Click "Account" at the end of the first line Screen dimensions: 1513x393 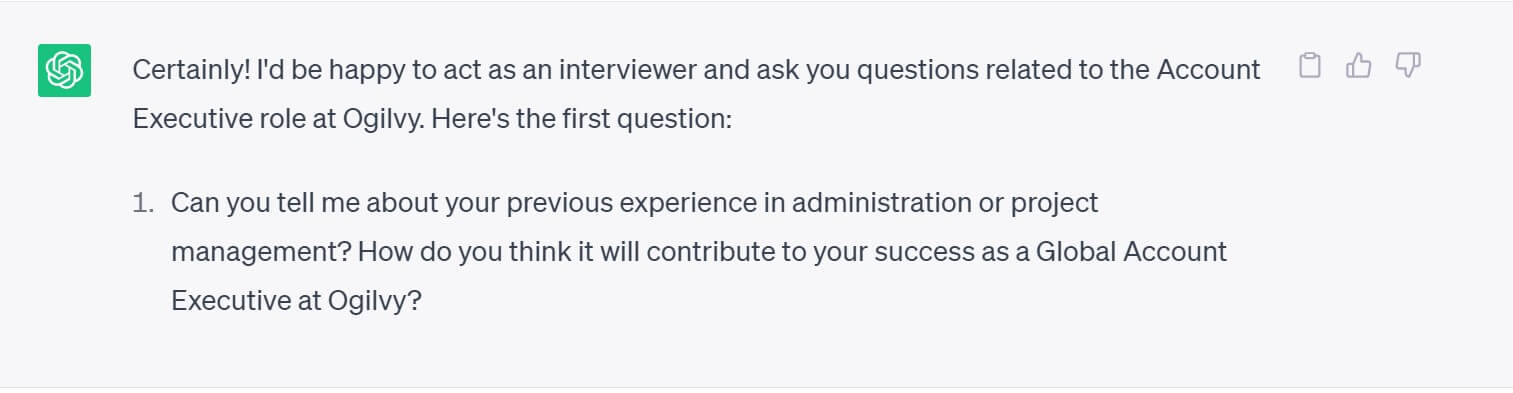click(1209, 70)
